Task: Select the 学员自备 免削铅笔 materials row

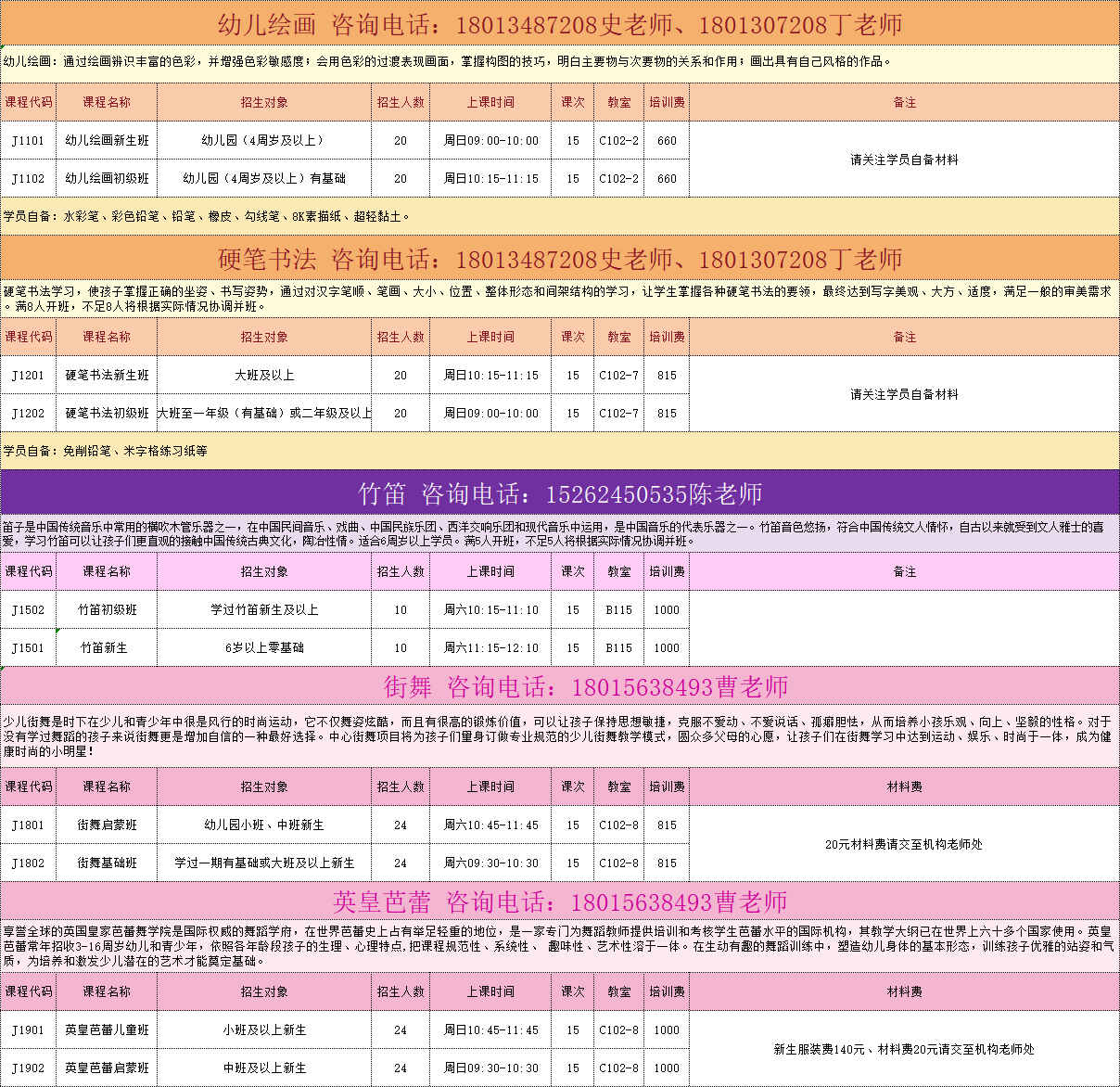Action: click(x=560, y=451)
